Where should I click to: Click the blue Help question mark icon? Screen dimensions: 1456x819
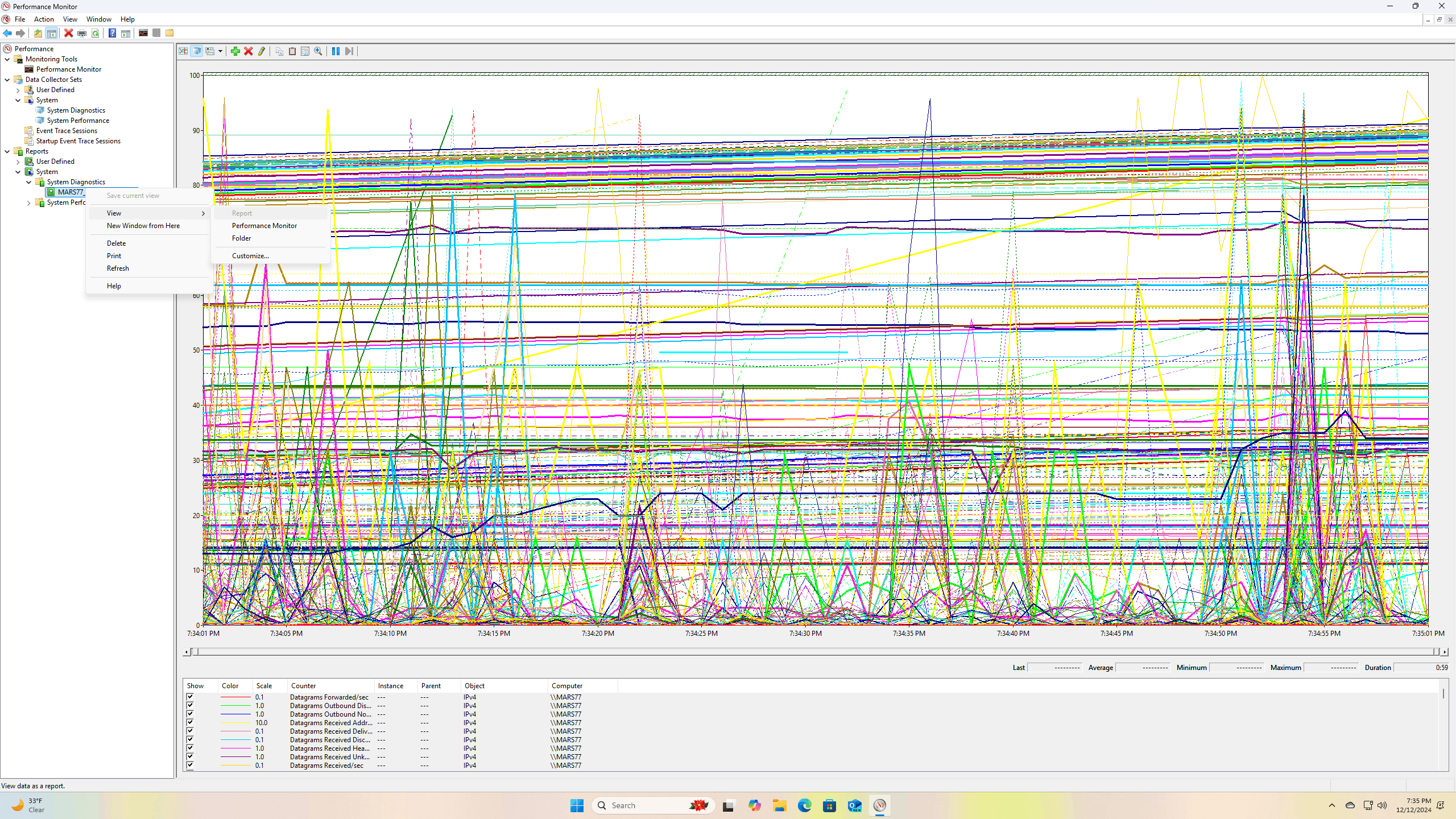(113, 33)
